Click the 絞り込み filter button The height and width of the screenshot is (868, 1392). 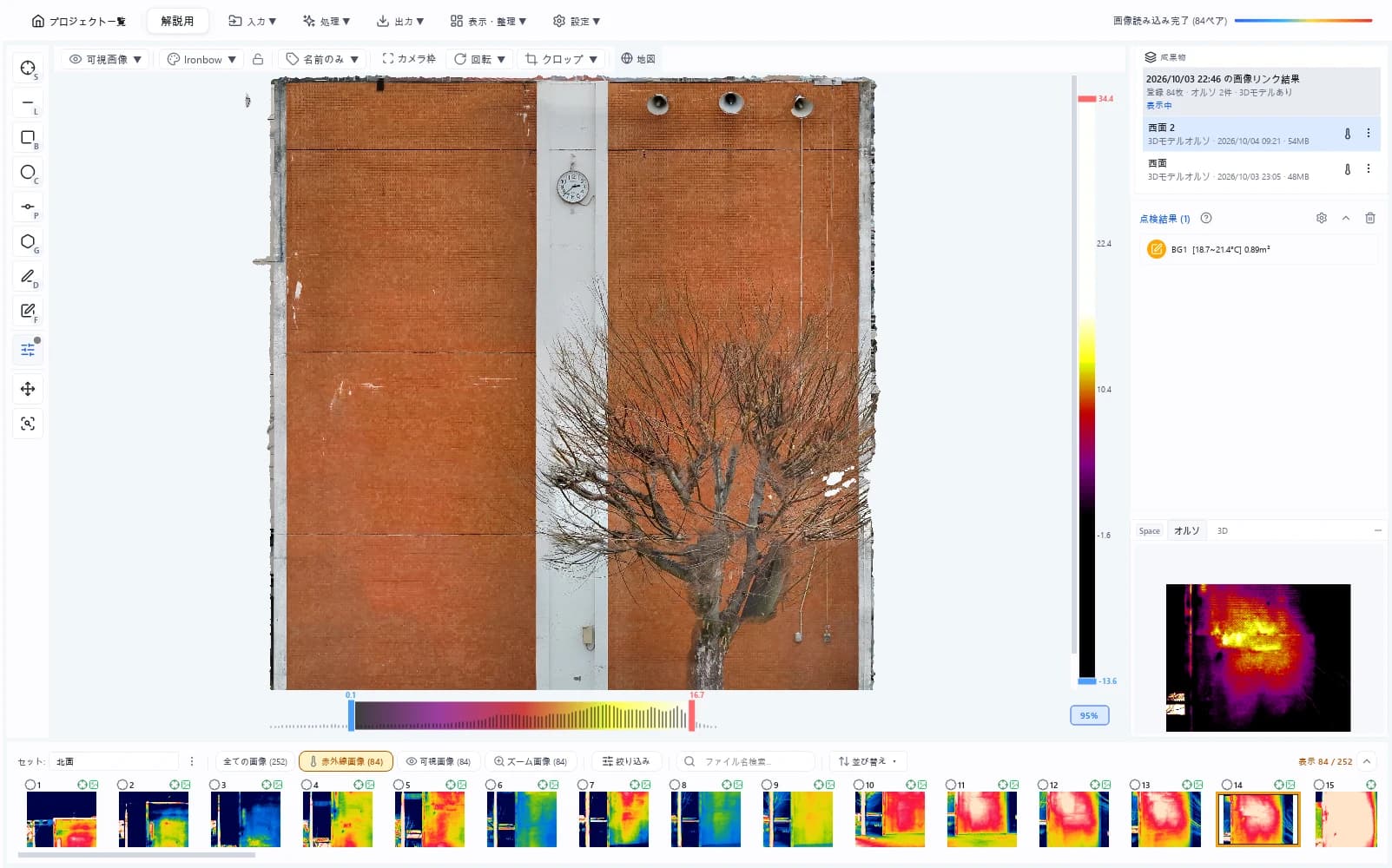[x=626, y=761]
